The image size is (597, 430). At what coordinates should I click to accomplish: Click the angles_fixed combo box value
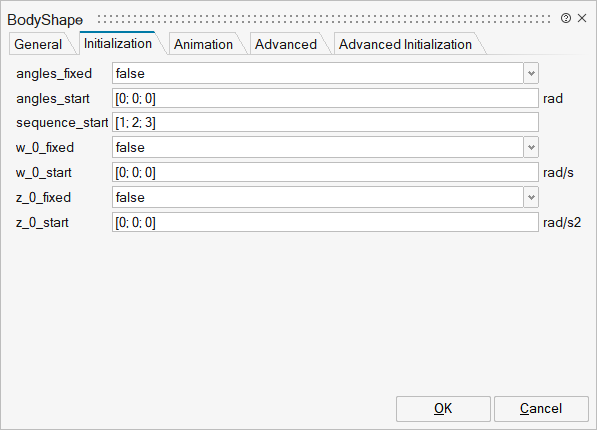click(x=318, y=73)
